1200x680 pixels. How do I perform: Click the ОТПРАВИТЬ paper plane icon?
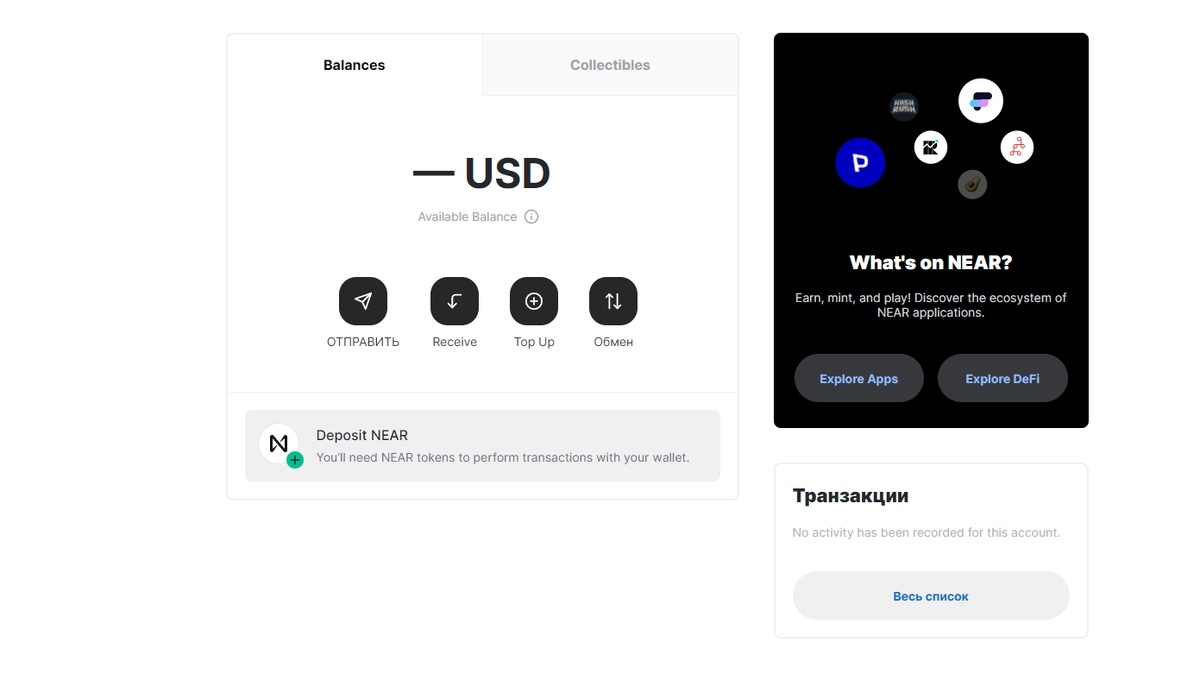363,301
